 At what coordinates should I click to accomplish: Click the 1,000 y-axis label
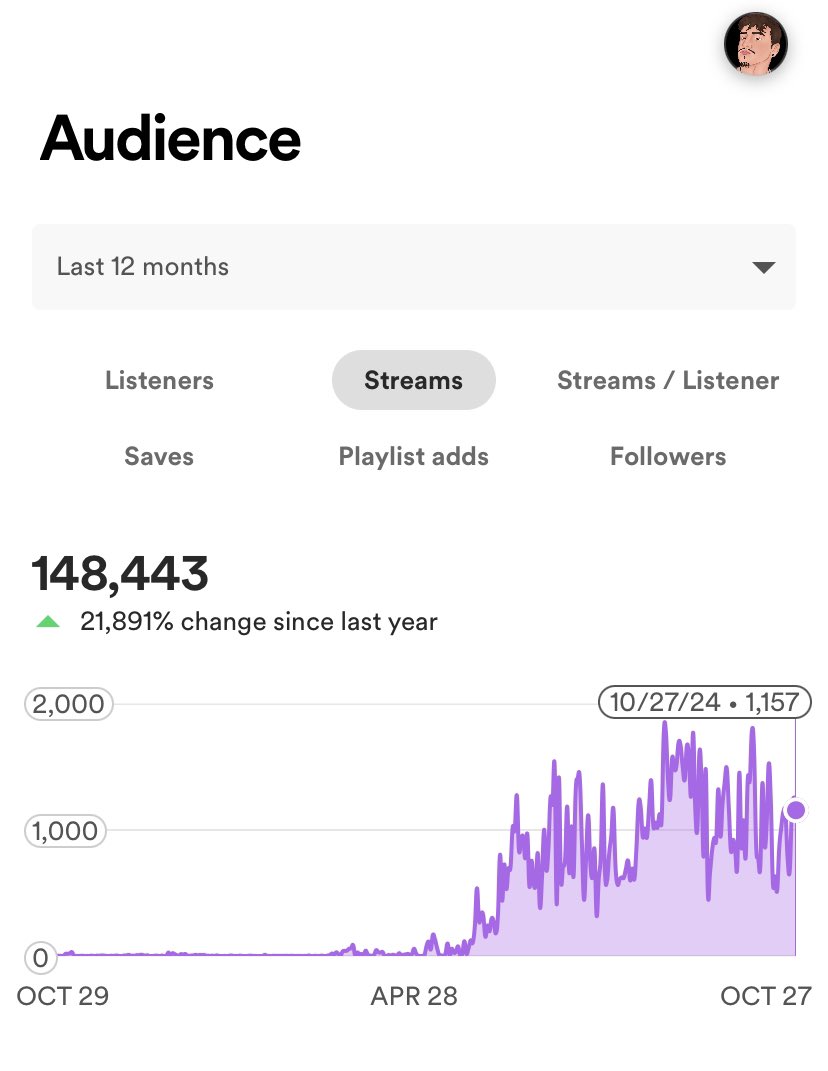click(65, 831)
